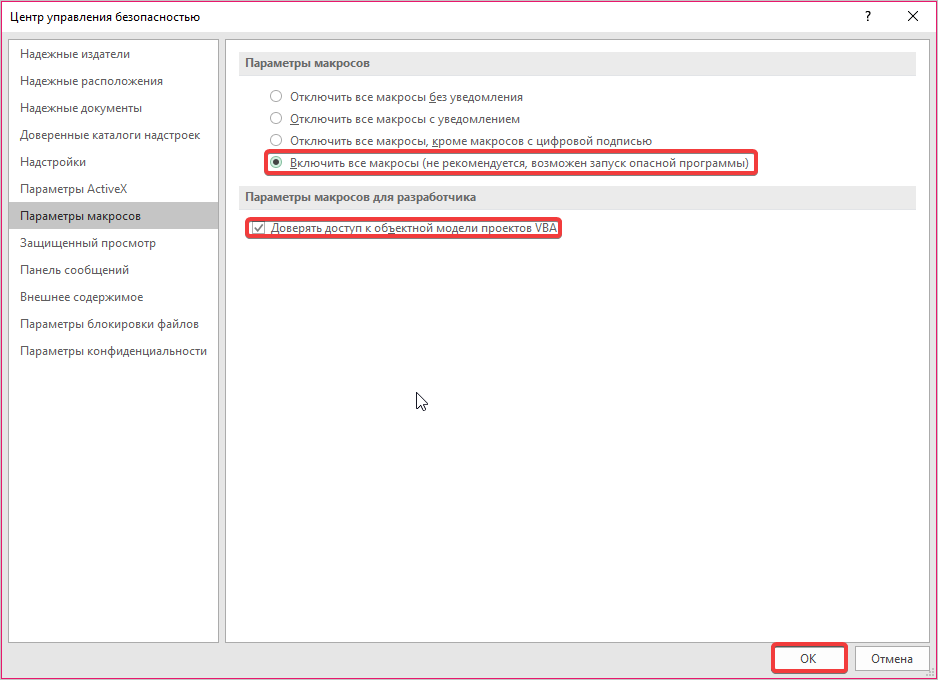Toggle 'Доверять доступ к объектной модели проектов VBA'
The height and width of the screenshot is (680, 938).
(x=258, y=228)
